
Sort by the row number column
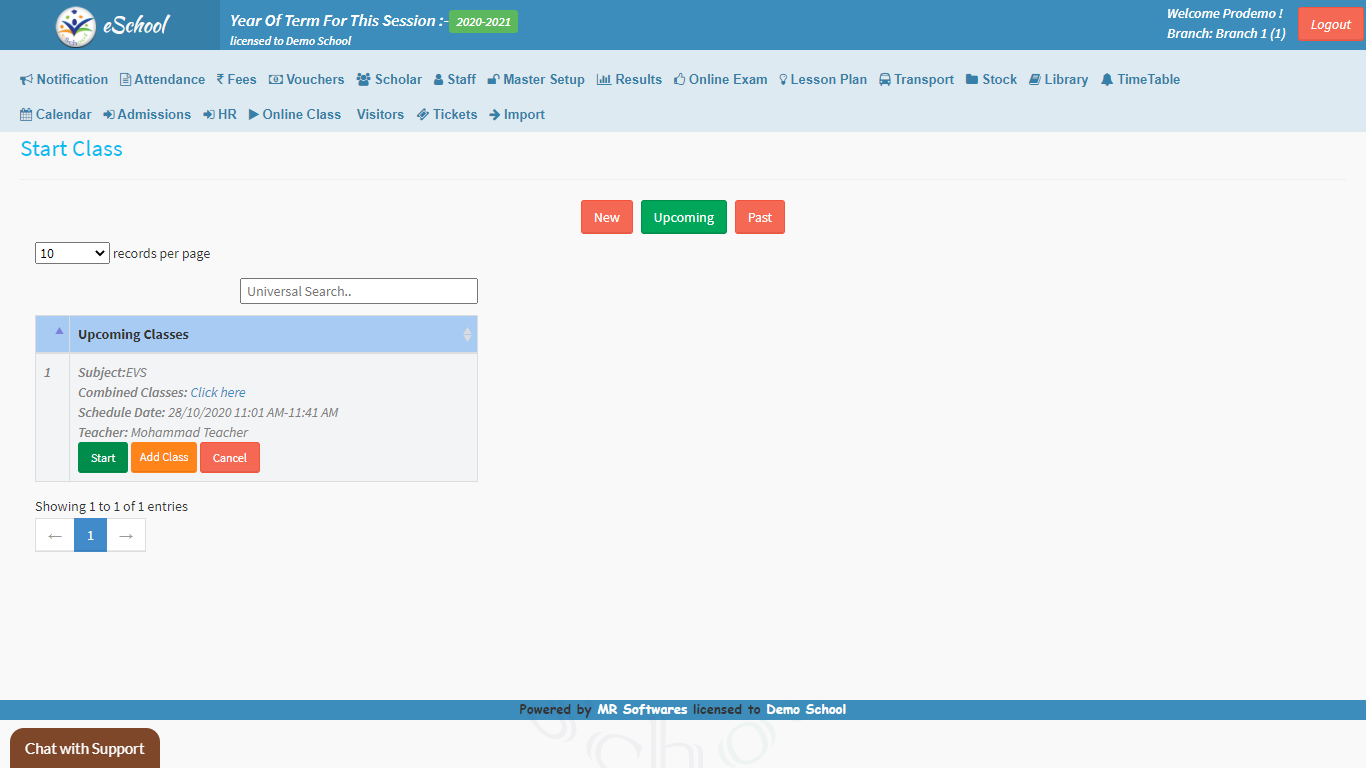point(53,335)
